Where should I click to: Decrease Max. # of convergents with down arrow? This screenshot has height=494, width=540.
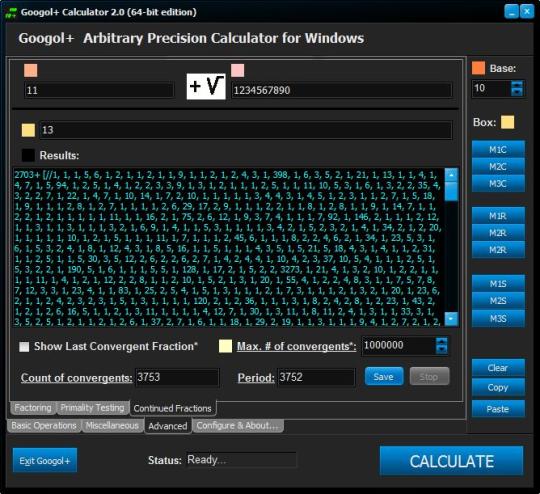coord(442,349)
